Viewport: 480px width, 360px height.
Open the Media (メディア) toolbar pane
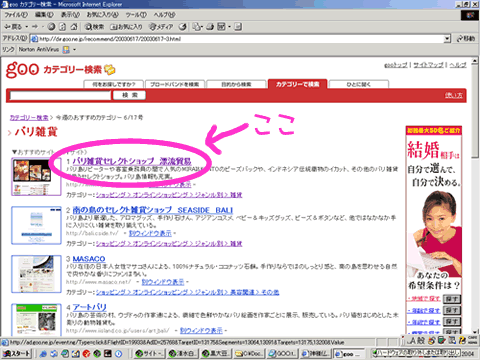pos(161,27)
